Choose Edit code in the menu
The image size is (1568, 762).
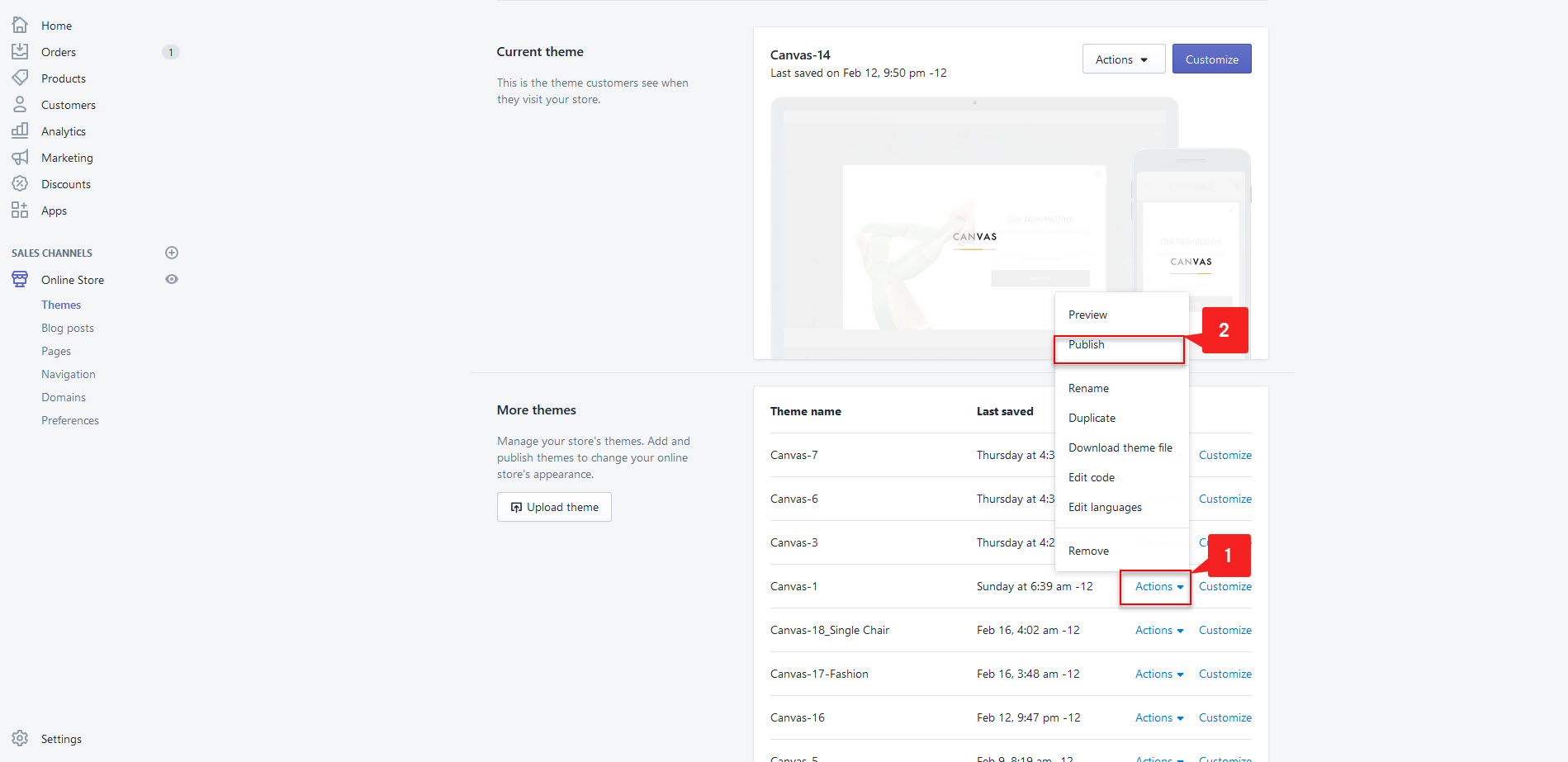pyautogui.click(x=1092, y=477)
